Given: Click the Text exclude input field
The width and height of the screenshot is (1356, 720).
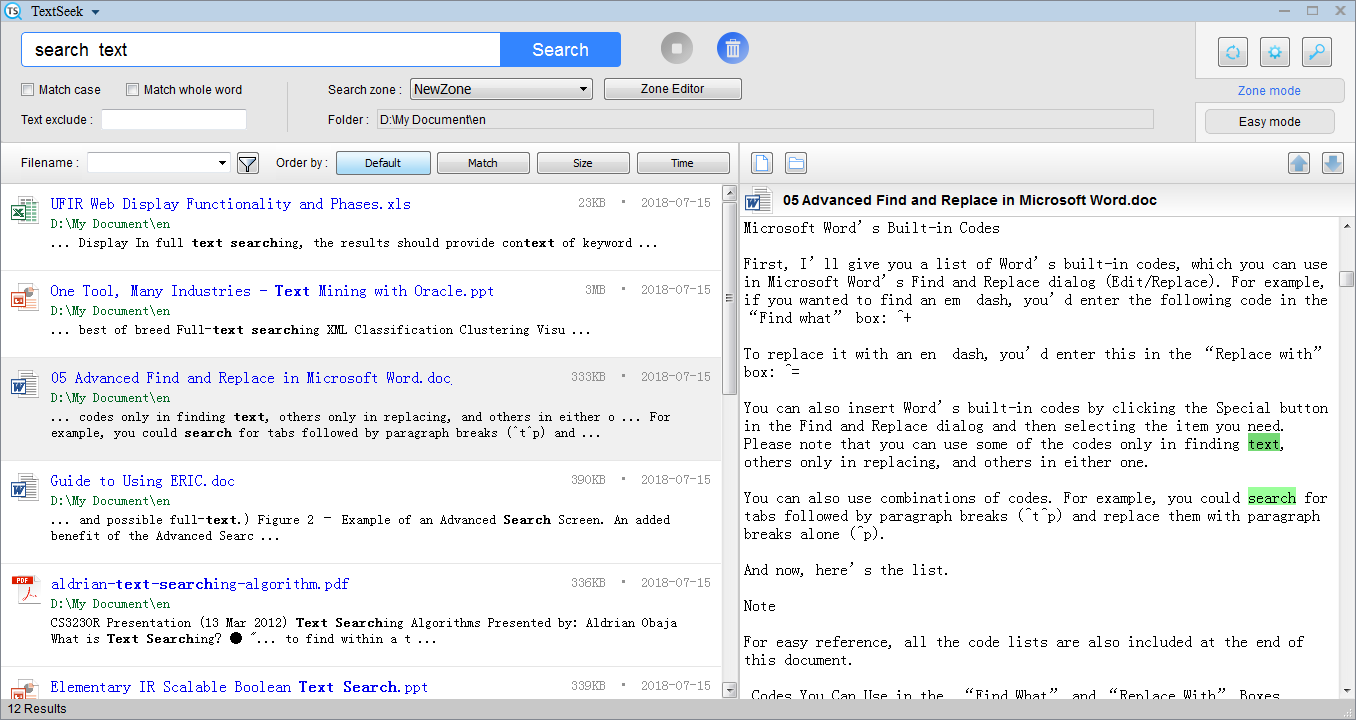Looking at the screenshot, I should coord(173,119).
